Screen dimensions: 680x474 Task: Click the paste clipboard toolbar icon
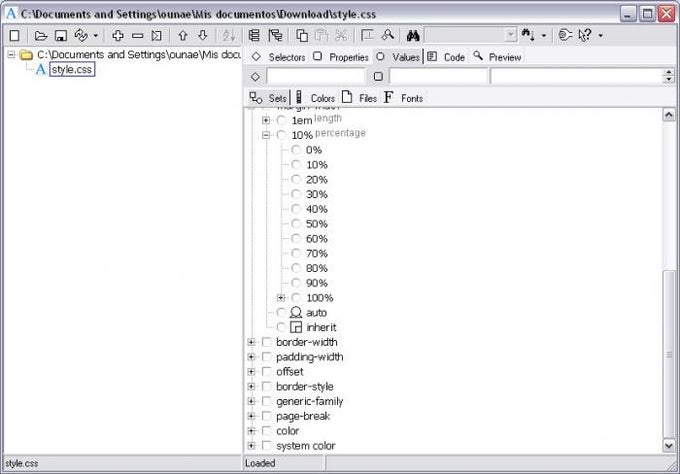(x=321, y=36)
